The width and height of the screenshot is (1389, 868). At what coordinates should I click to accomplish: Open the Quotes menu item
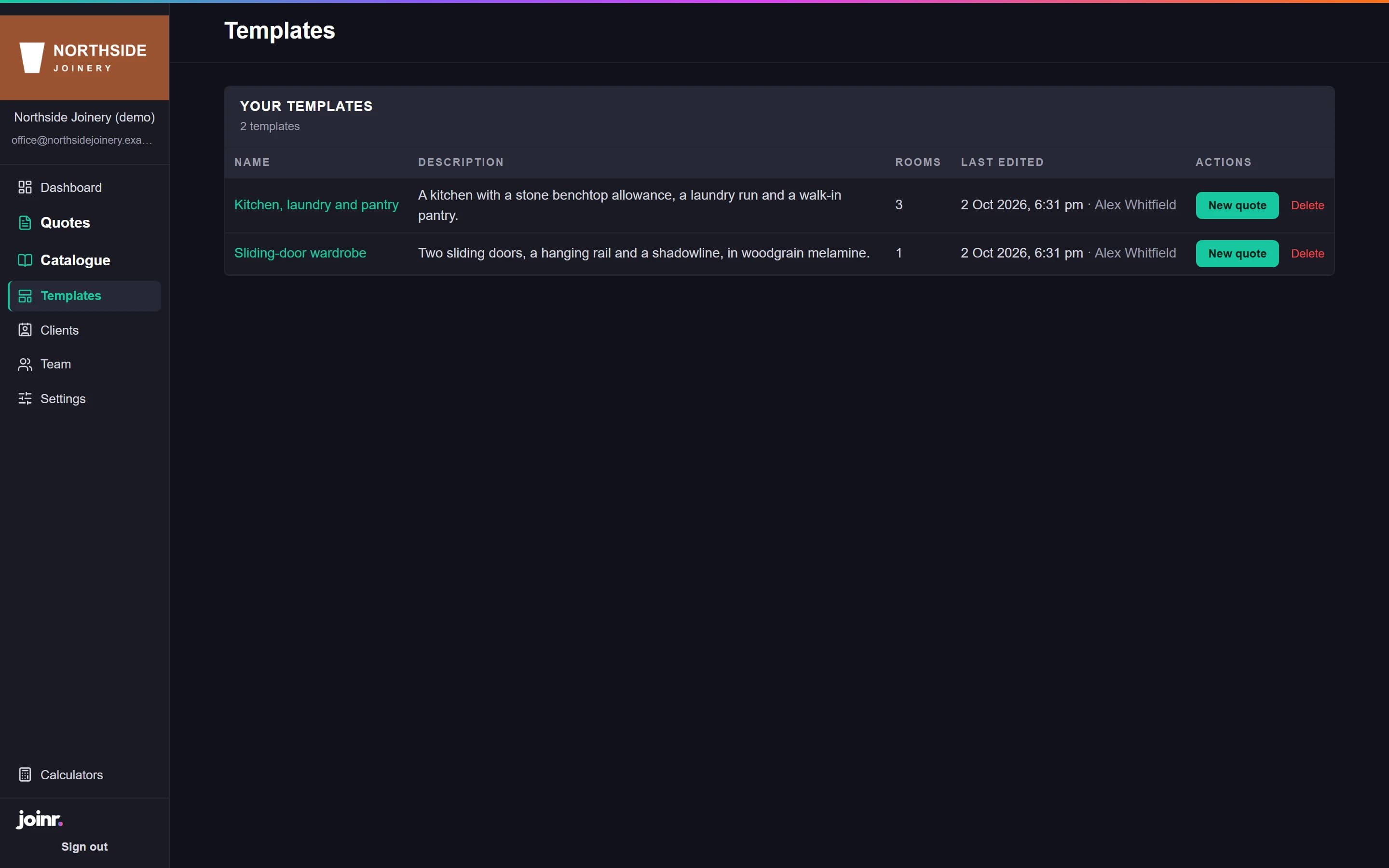point(65,223)
